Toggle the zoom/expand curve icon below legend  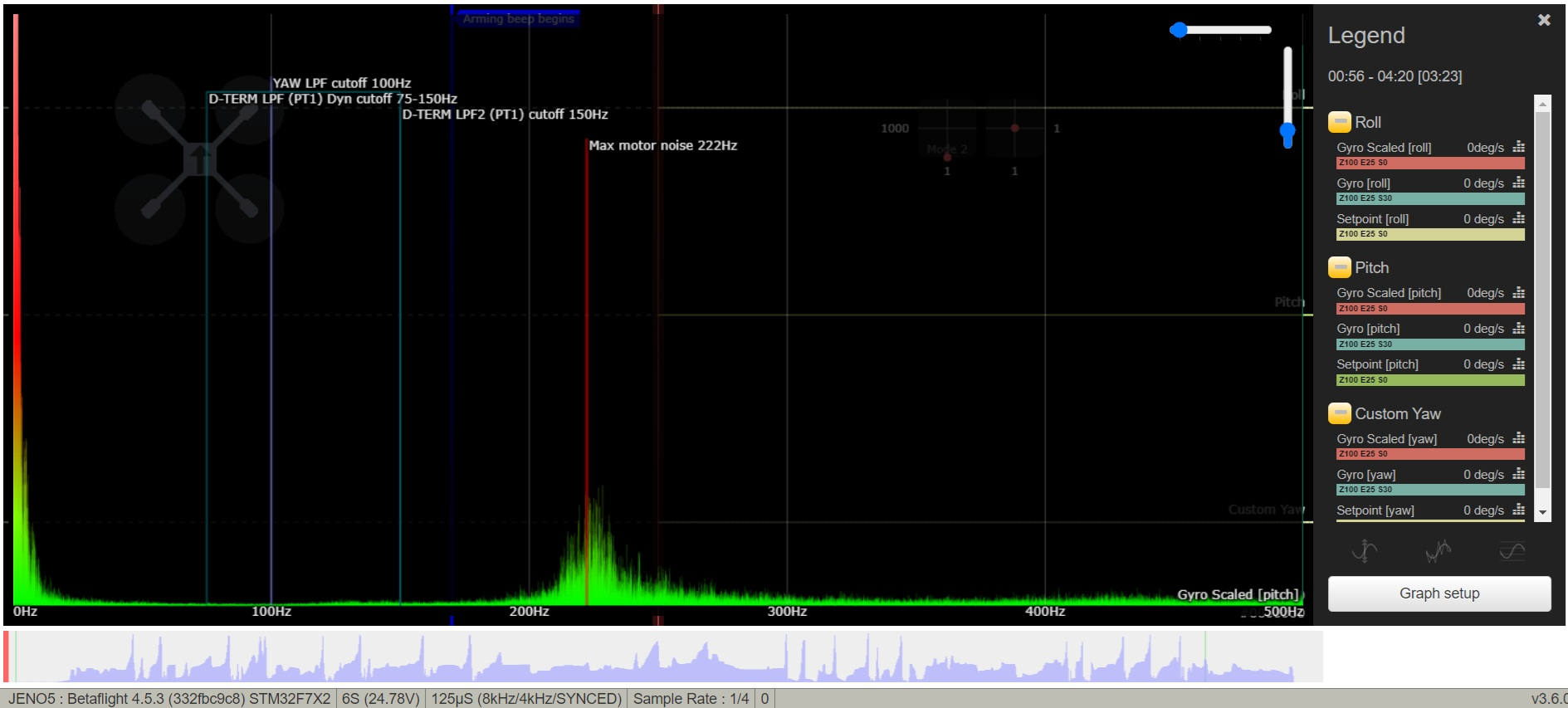(x=1365, y=550)
